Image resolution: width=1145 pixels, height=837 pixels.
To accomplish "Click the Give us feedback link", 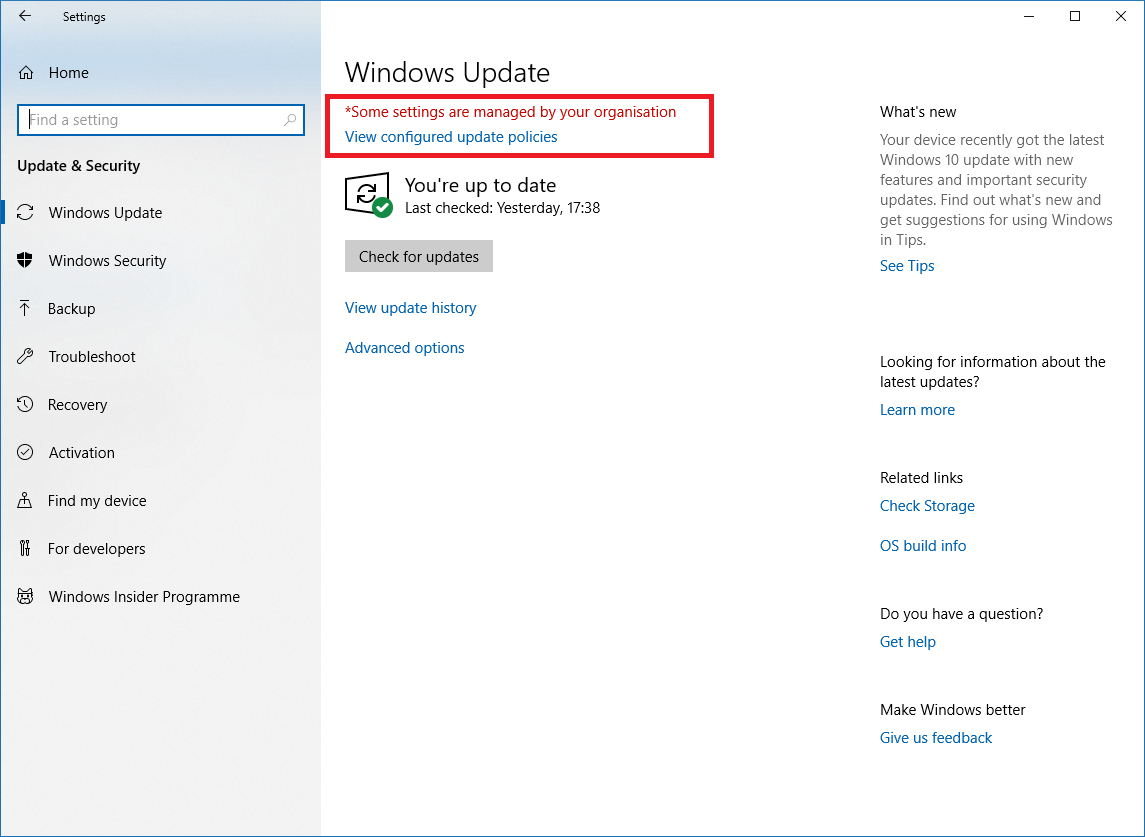I will [936, 738].
